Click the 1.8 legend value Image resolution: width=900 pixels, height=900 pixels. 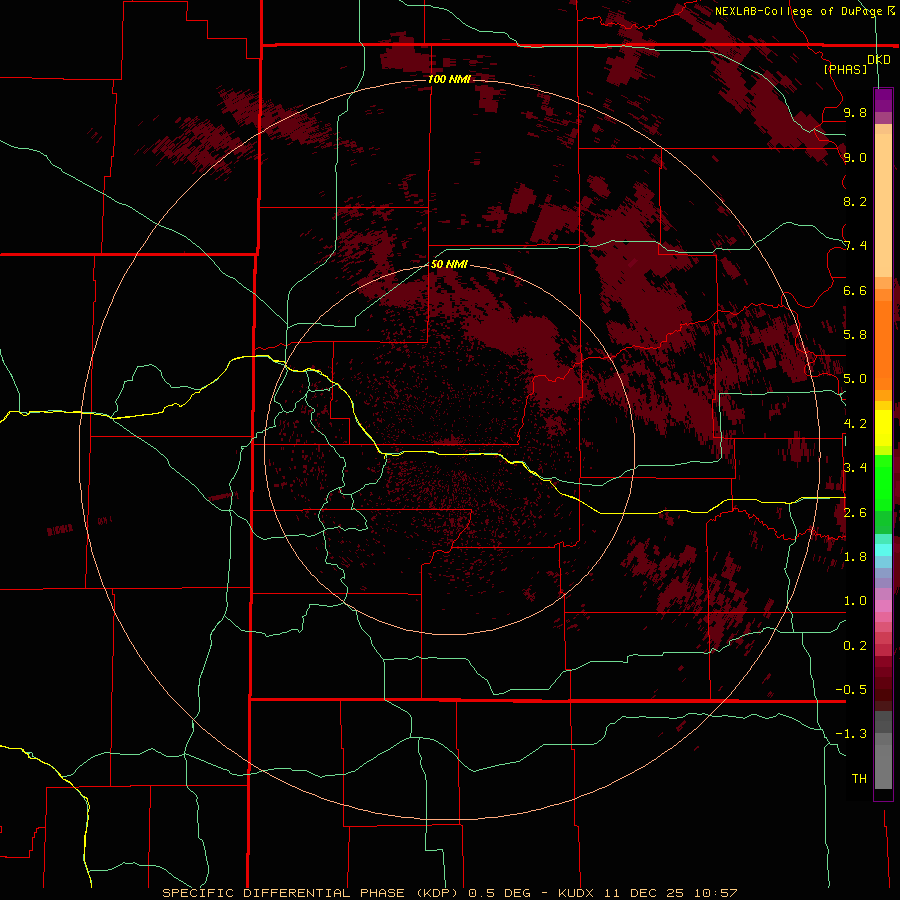tap(855, 557)
